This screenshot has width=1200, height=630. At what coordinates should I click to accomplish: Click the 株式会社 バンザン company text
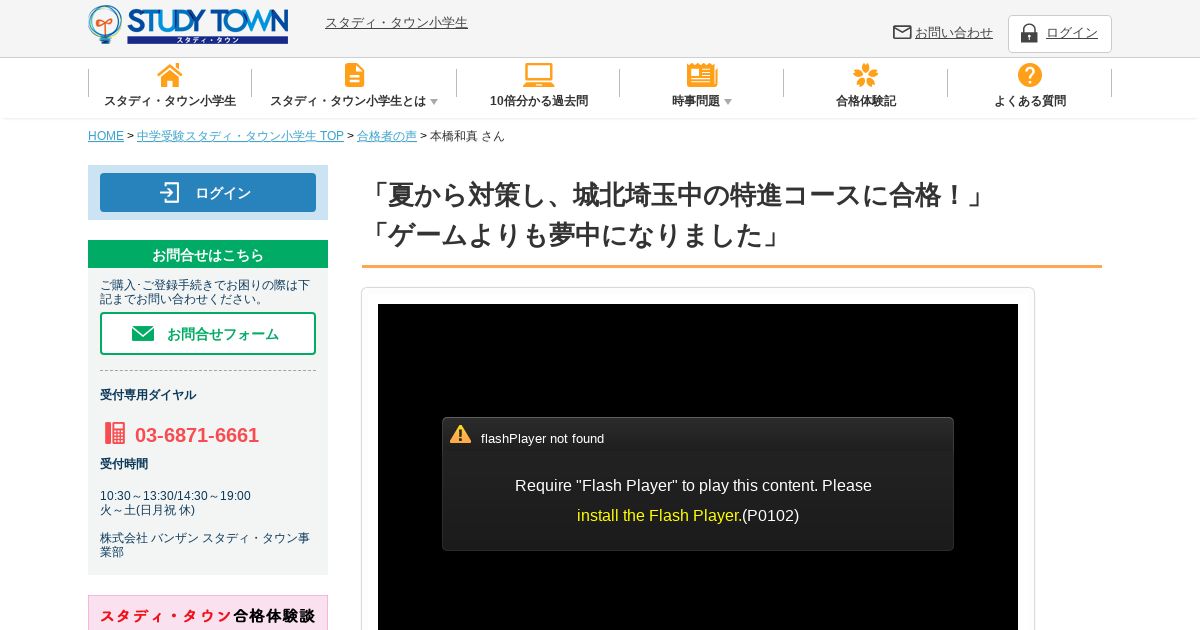(x=205, y=545)
